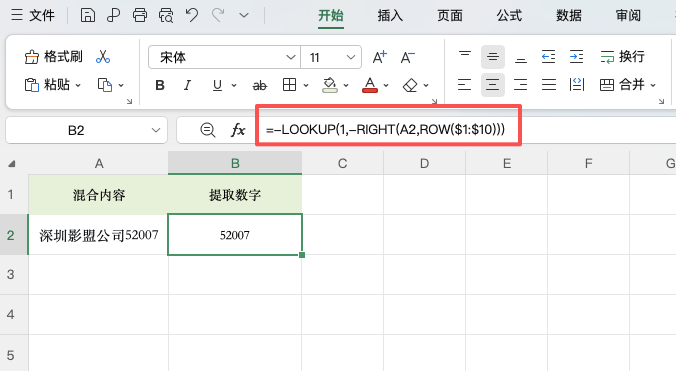Click the export to PDF icon
The height and width of the screenshot is (371, 676).
point(113,16)
